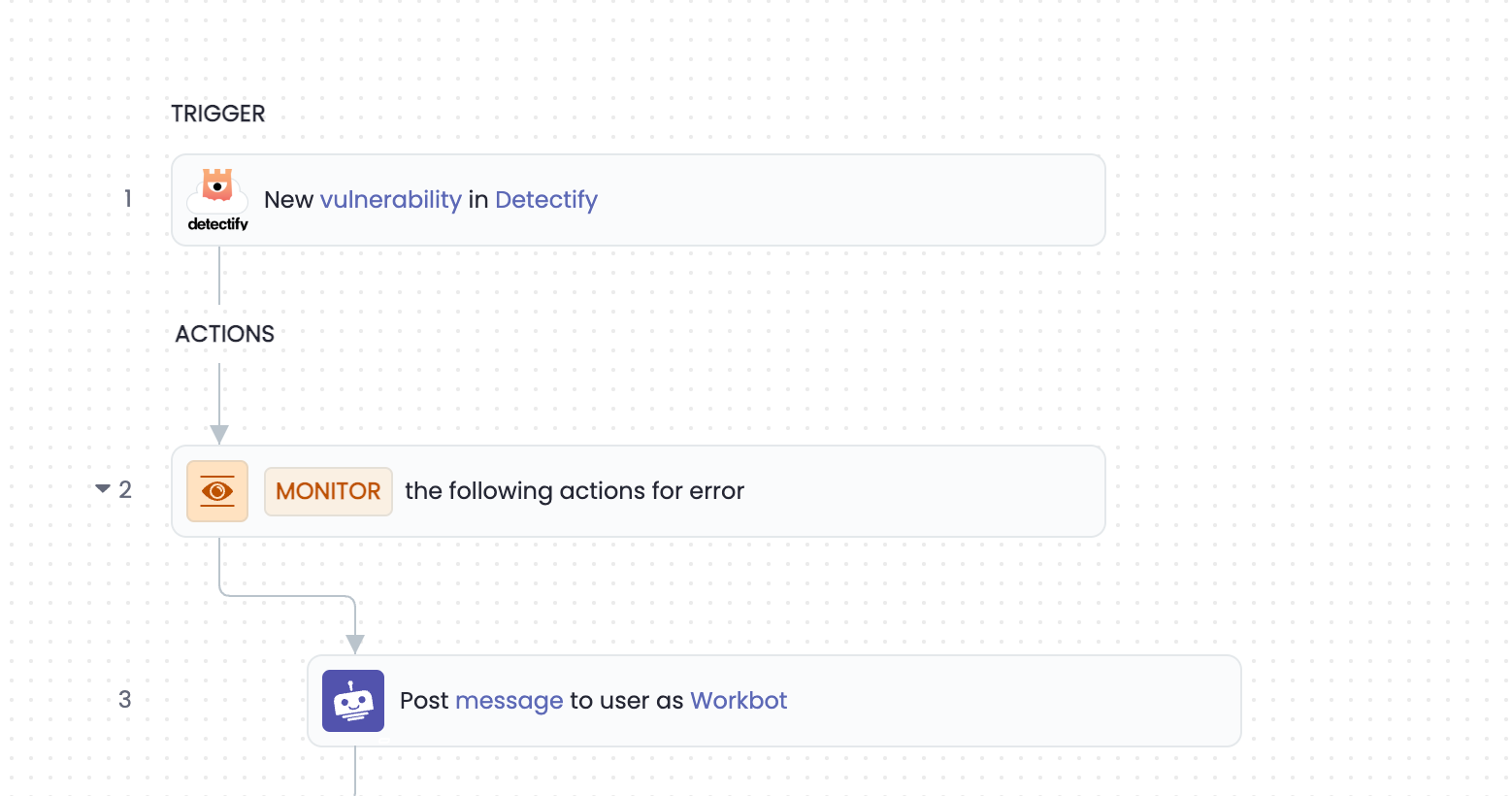Click step number 3 in the gutter
The width and height of the screenshot is (1512, 796).
pos(125,700)
